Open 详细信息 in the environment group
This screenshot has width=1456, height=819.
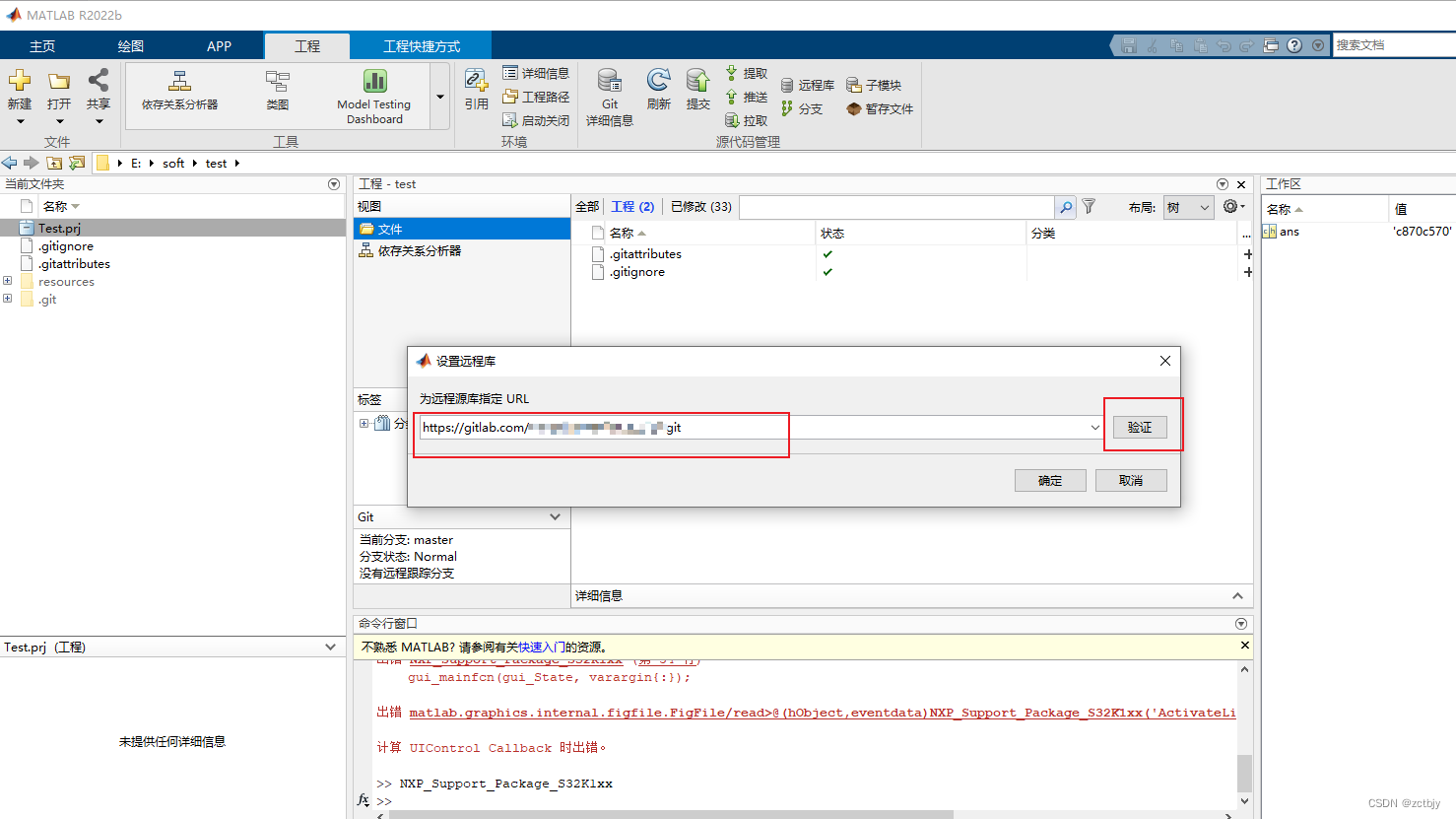(x=536, y=73)
